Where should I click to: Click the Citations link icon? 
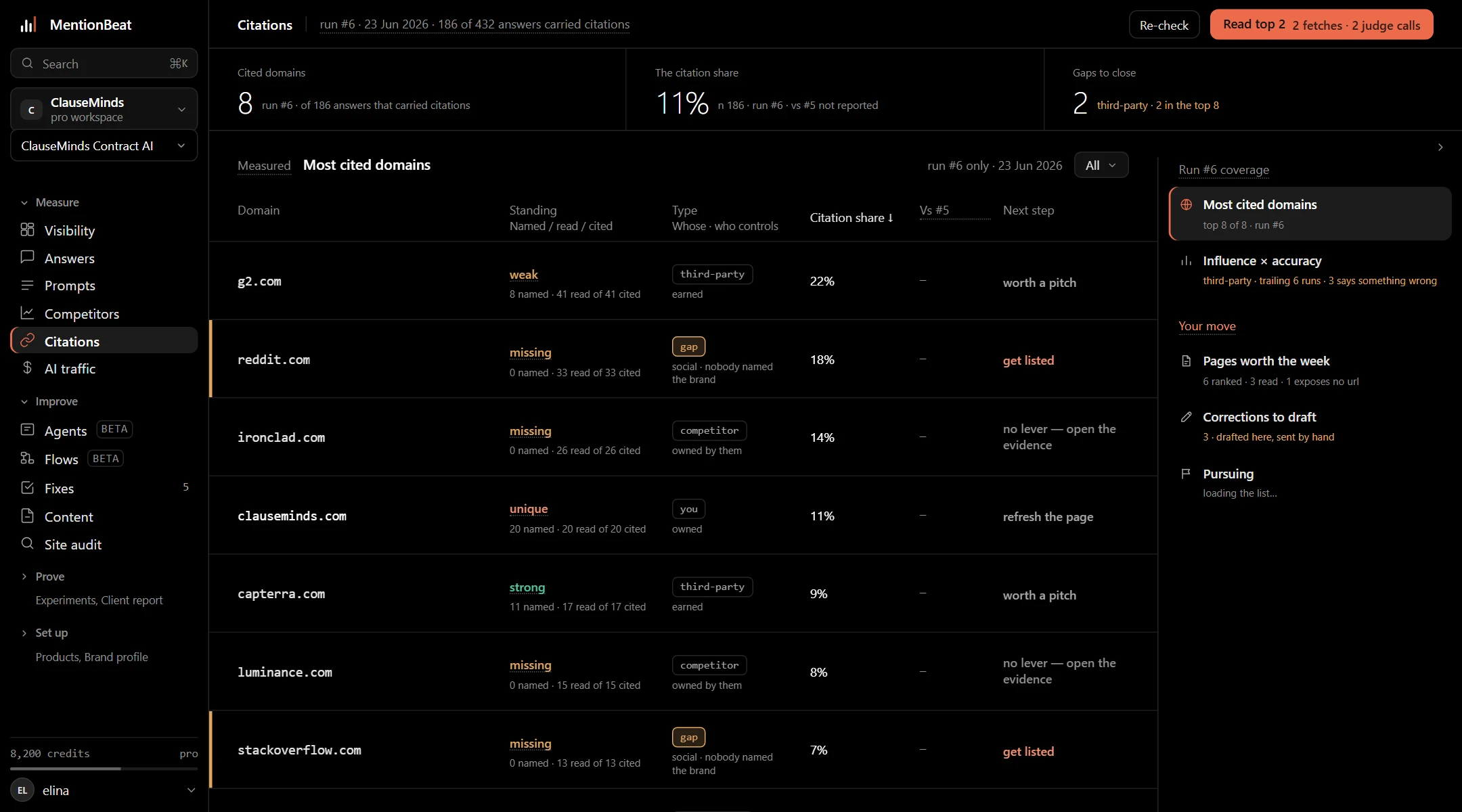click(x=27, y=340)
